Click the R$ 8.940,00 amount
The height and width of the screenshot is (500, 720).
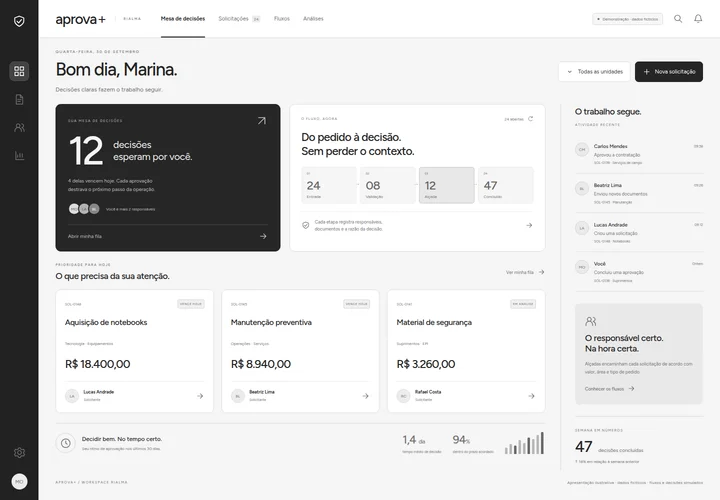260,364
